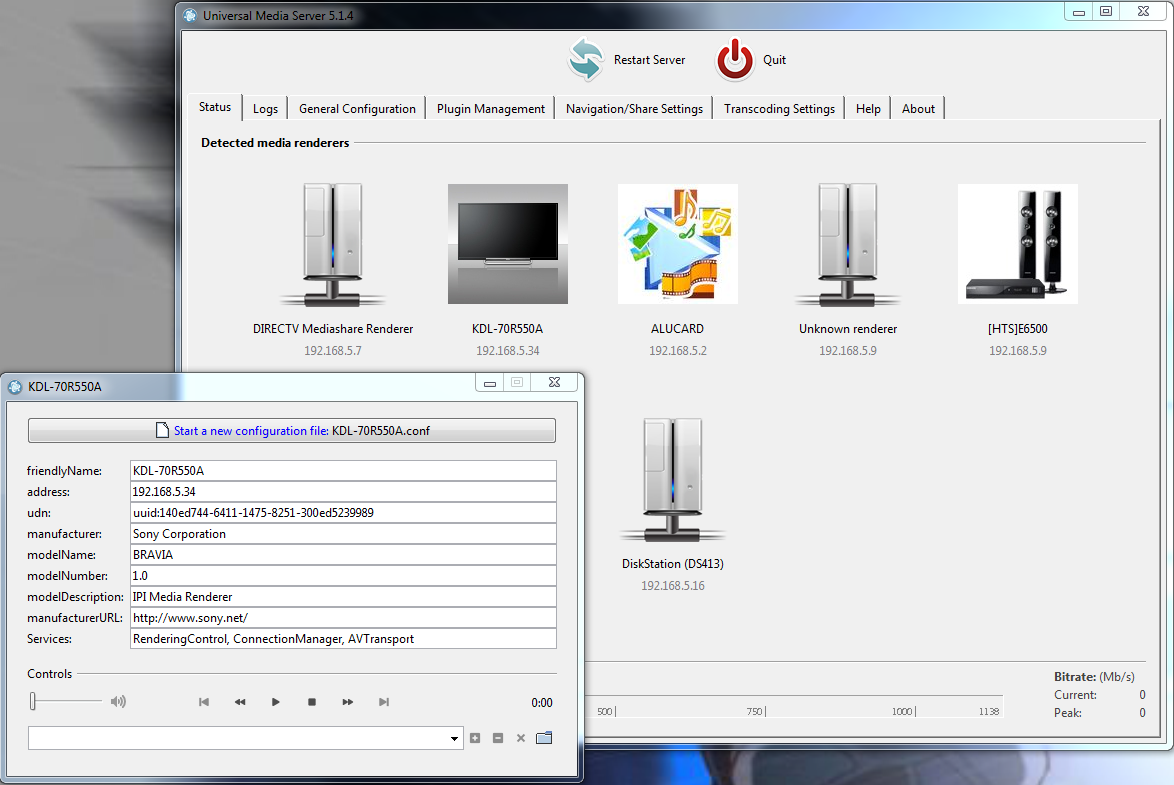Click the udn field with uuid value

point(343,512)
